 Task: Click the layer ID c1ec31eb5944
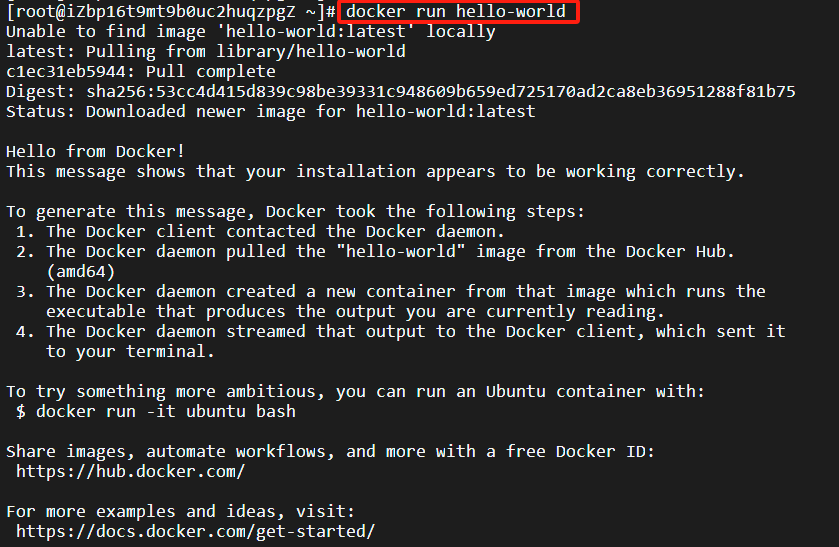pos(66,72)
